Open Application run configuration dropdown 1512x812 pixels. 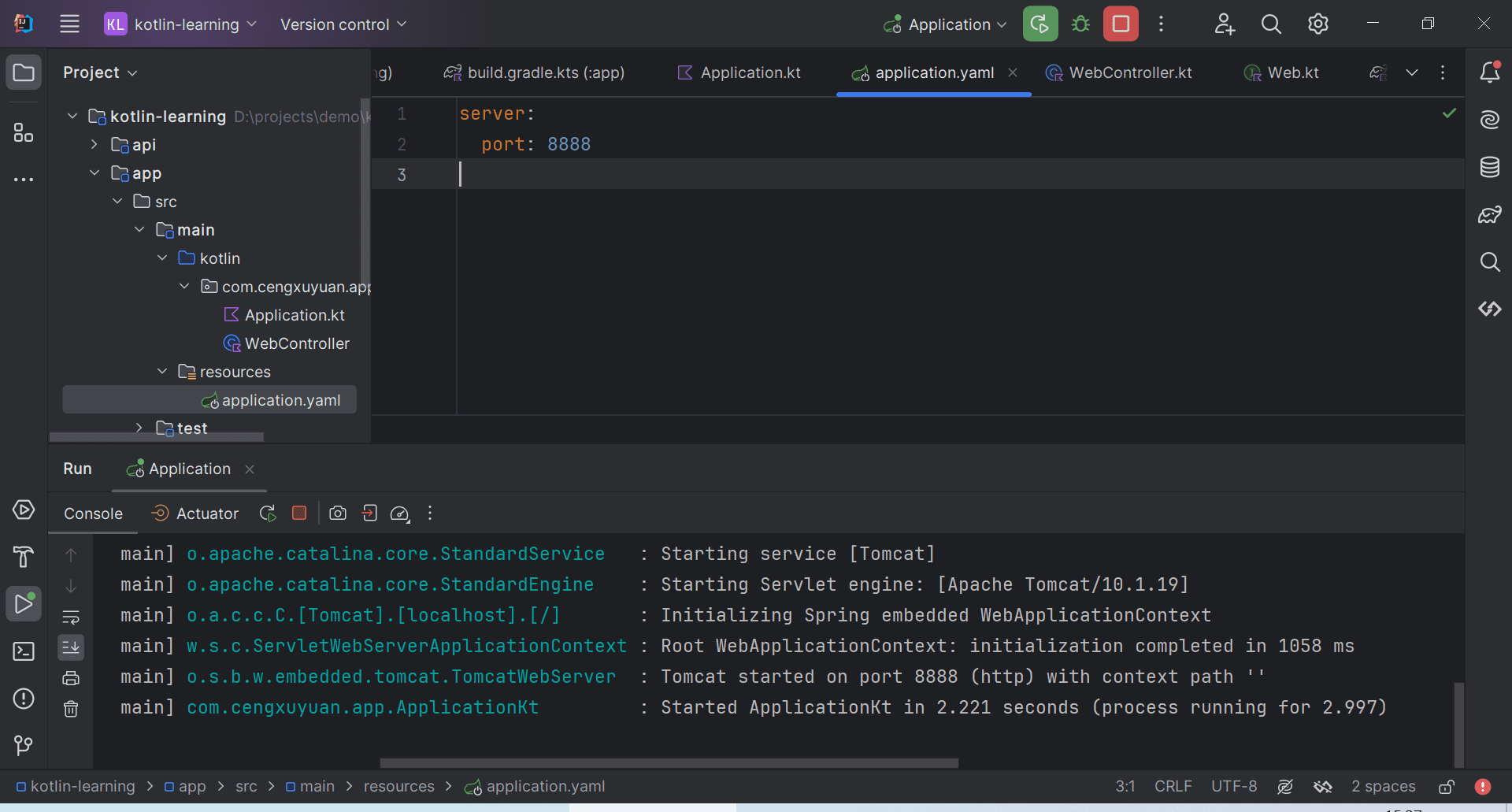point(946,24)
